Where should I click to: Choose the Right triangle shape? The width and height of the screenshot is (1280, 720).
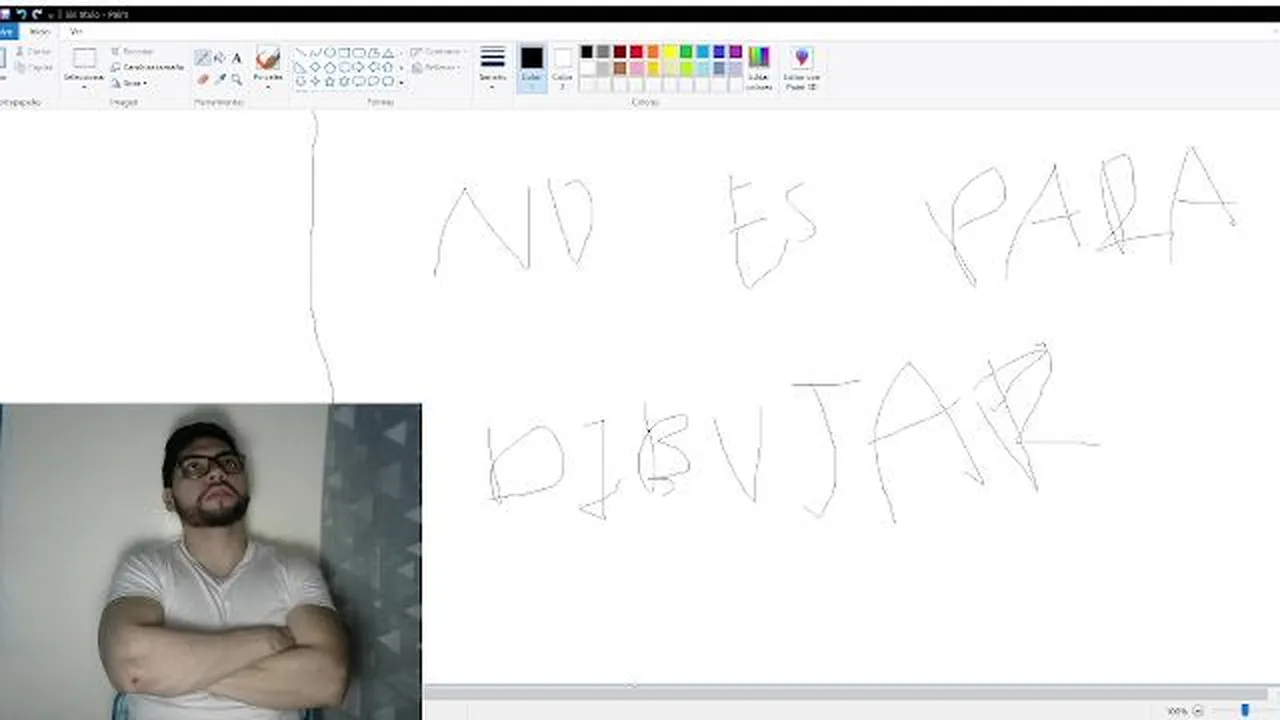coord(300,67)
